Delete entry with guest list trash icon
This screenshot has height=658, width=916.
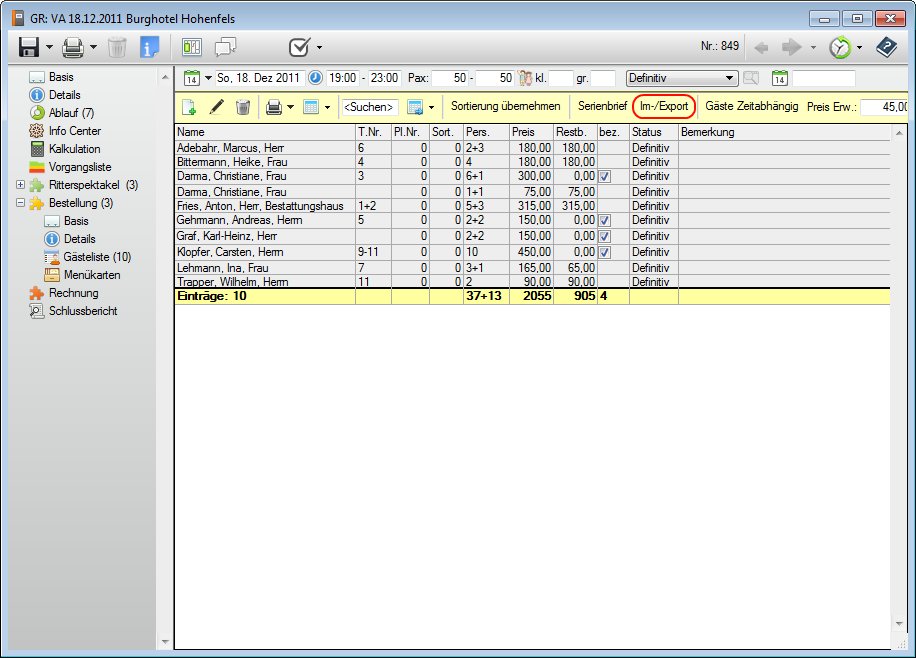point(243,107)
